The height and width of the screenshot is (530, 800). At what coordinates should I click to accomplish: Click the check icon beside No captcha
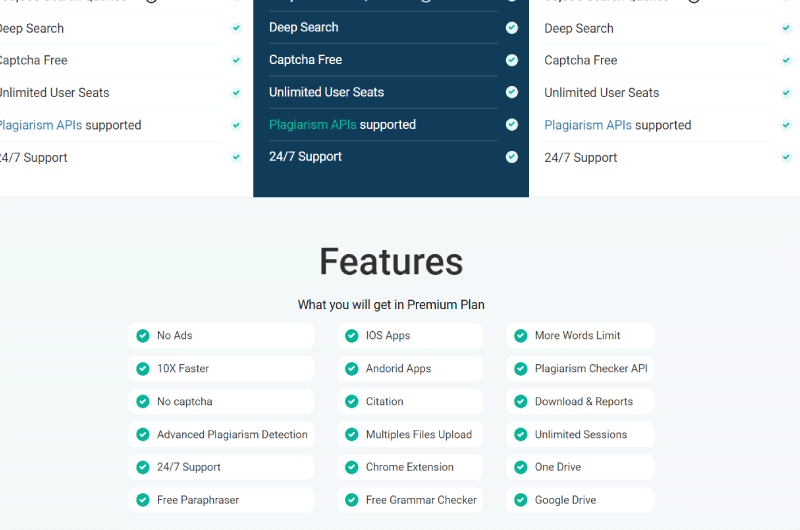(143, 401)
